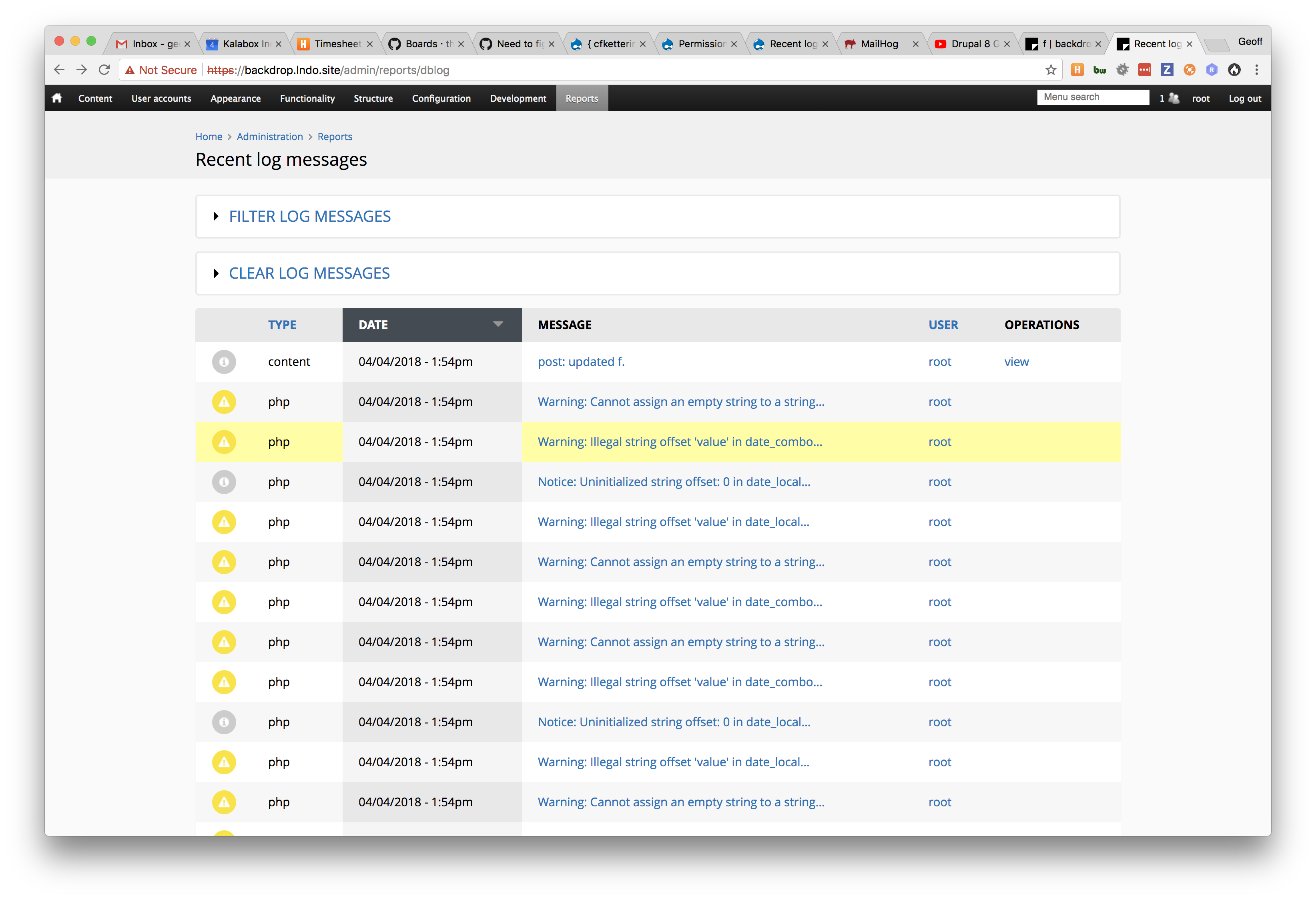
Task: Click the warning icon on the highlighted php row
Action: [x=224, y=442]
